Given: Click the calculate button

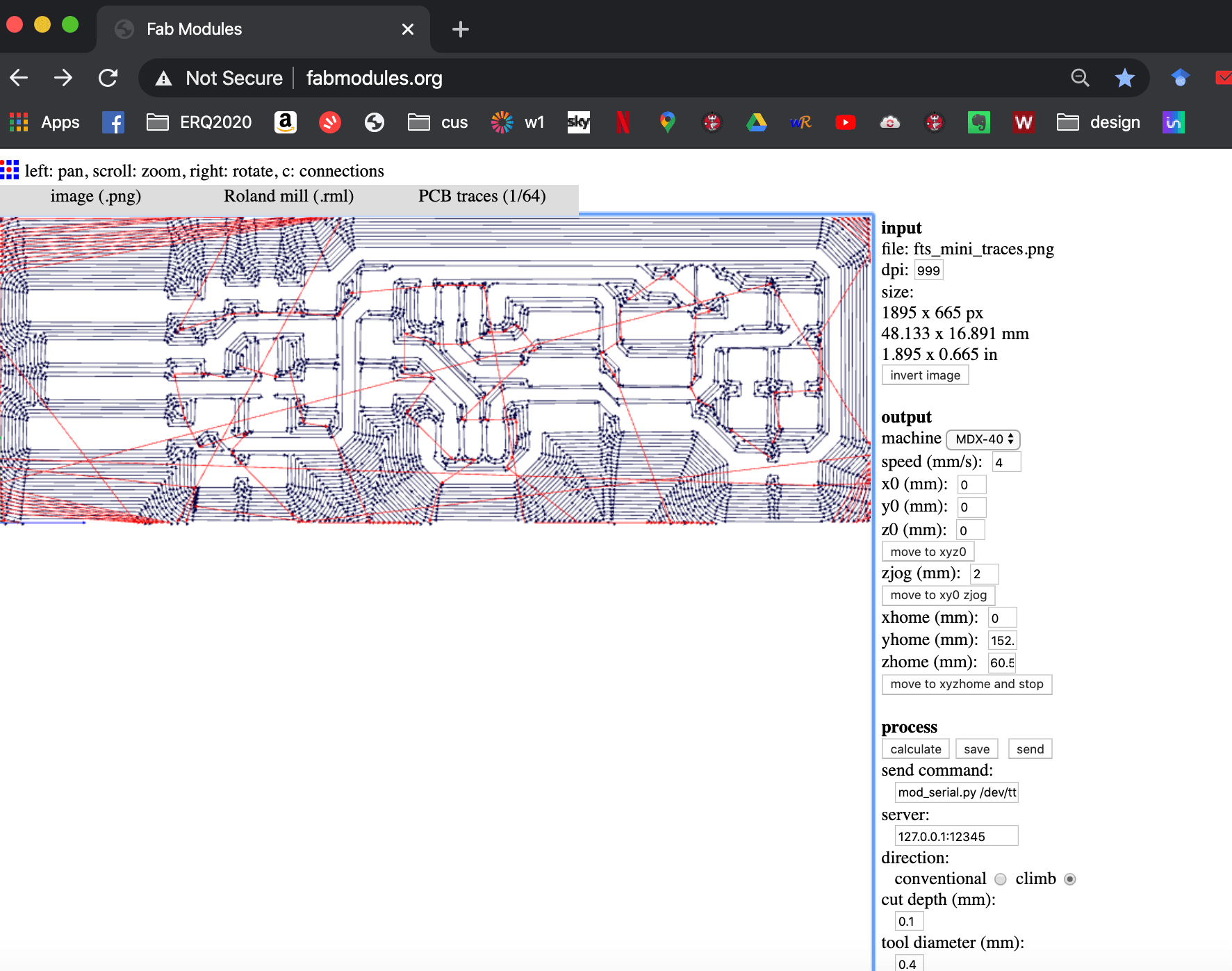Looking at the screenshot, I should [916, 749].
